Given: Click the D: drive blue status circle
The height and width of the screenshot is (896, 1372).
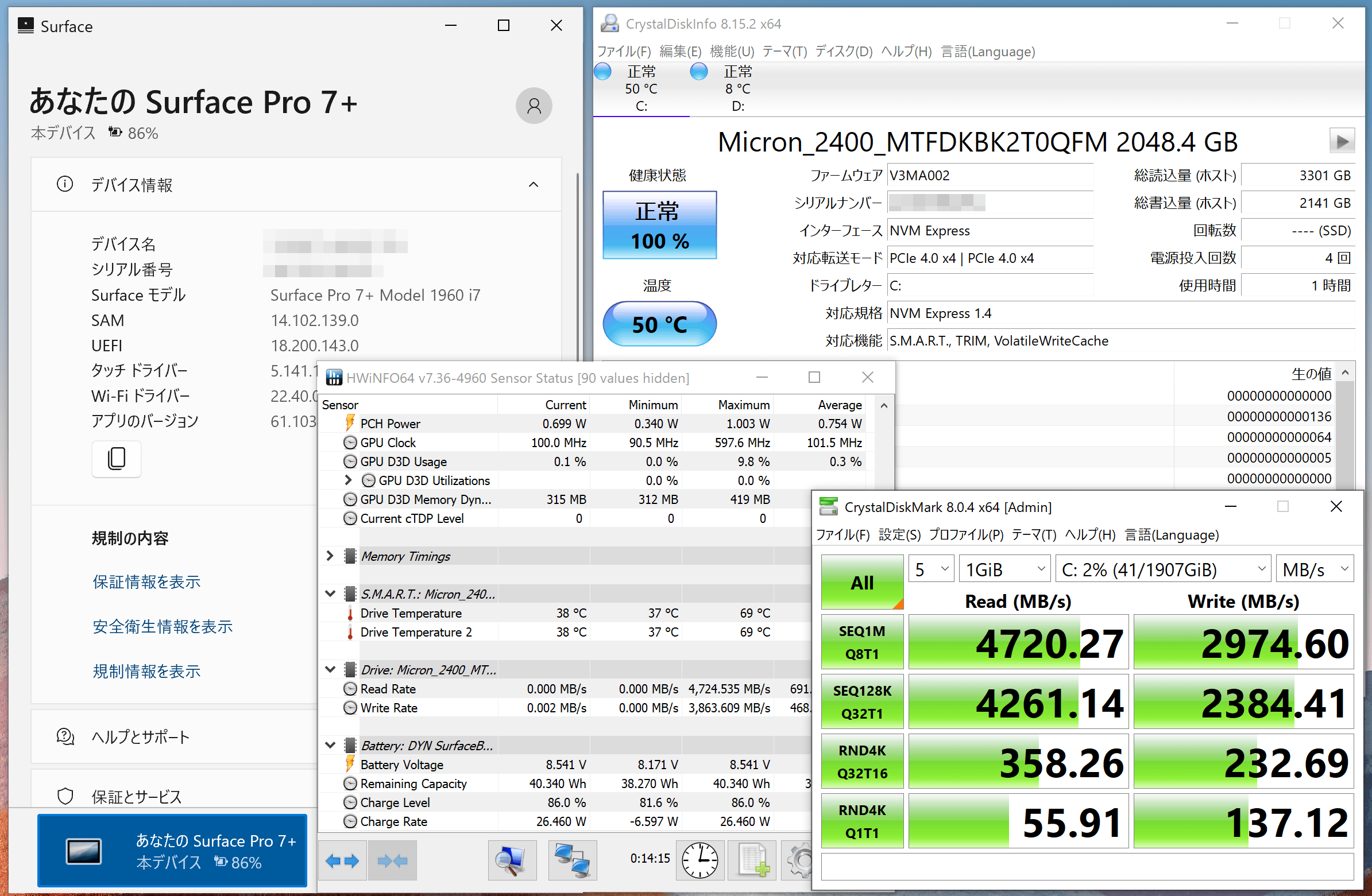Looking at the screenshot, I should (x=699, y=72).
